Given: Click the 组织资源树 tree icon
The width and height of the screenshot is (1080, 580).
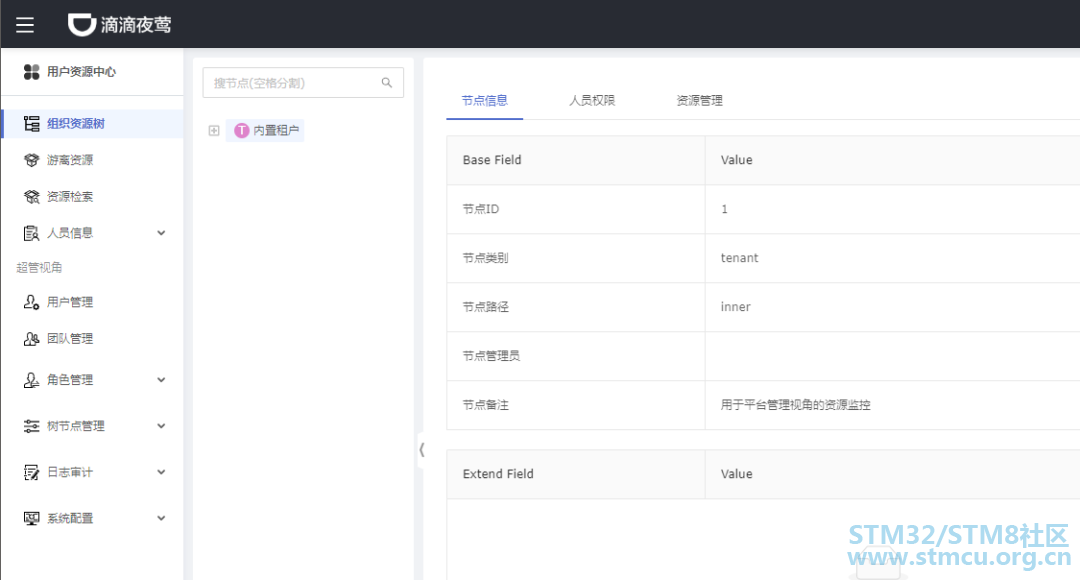Looking at the screenshot, I should pyautogui.click(x=31, y=123).
